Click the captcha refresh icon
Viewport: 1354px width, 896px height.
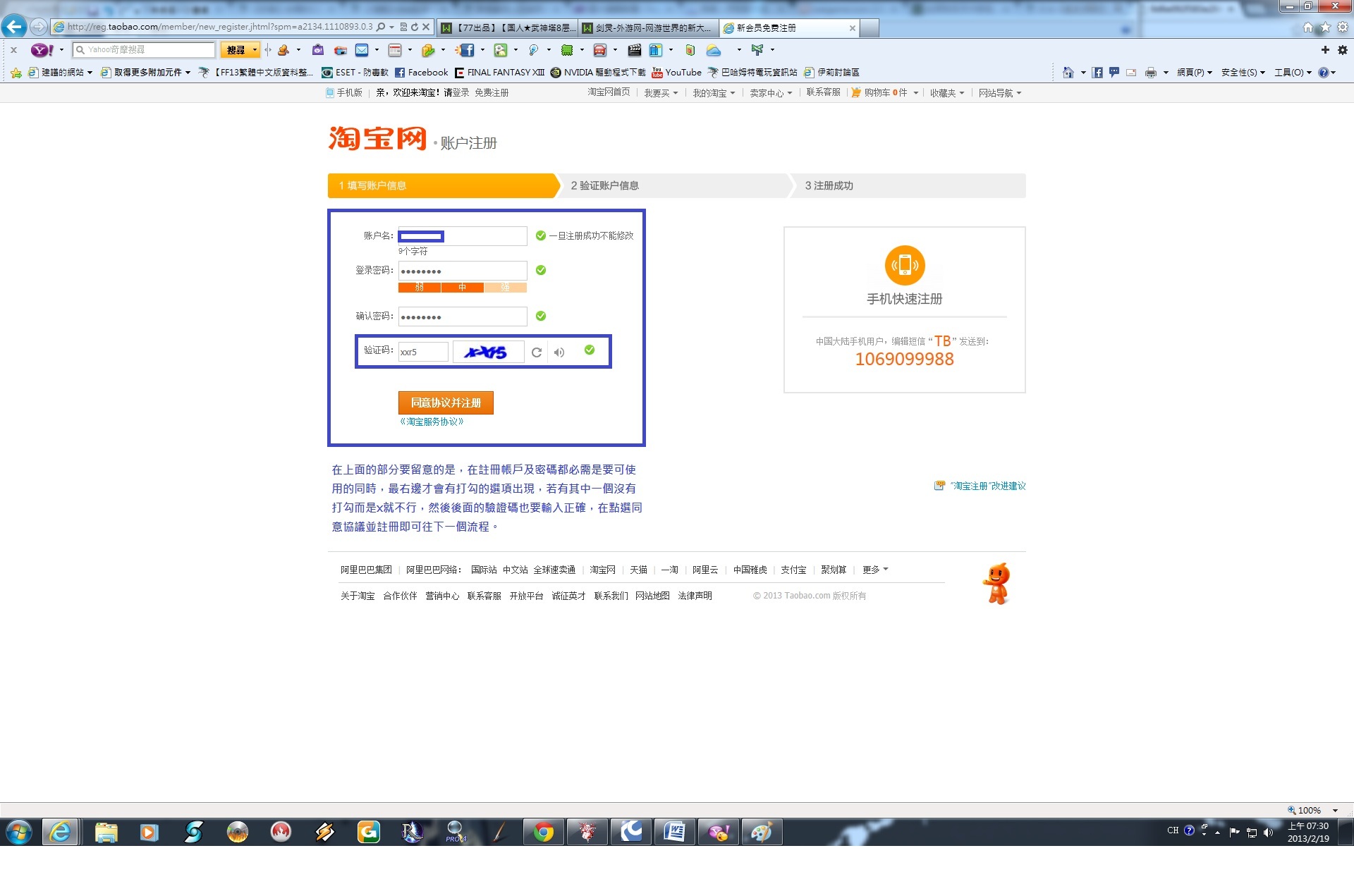click(537, 352)
